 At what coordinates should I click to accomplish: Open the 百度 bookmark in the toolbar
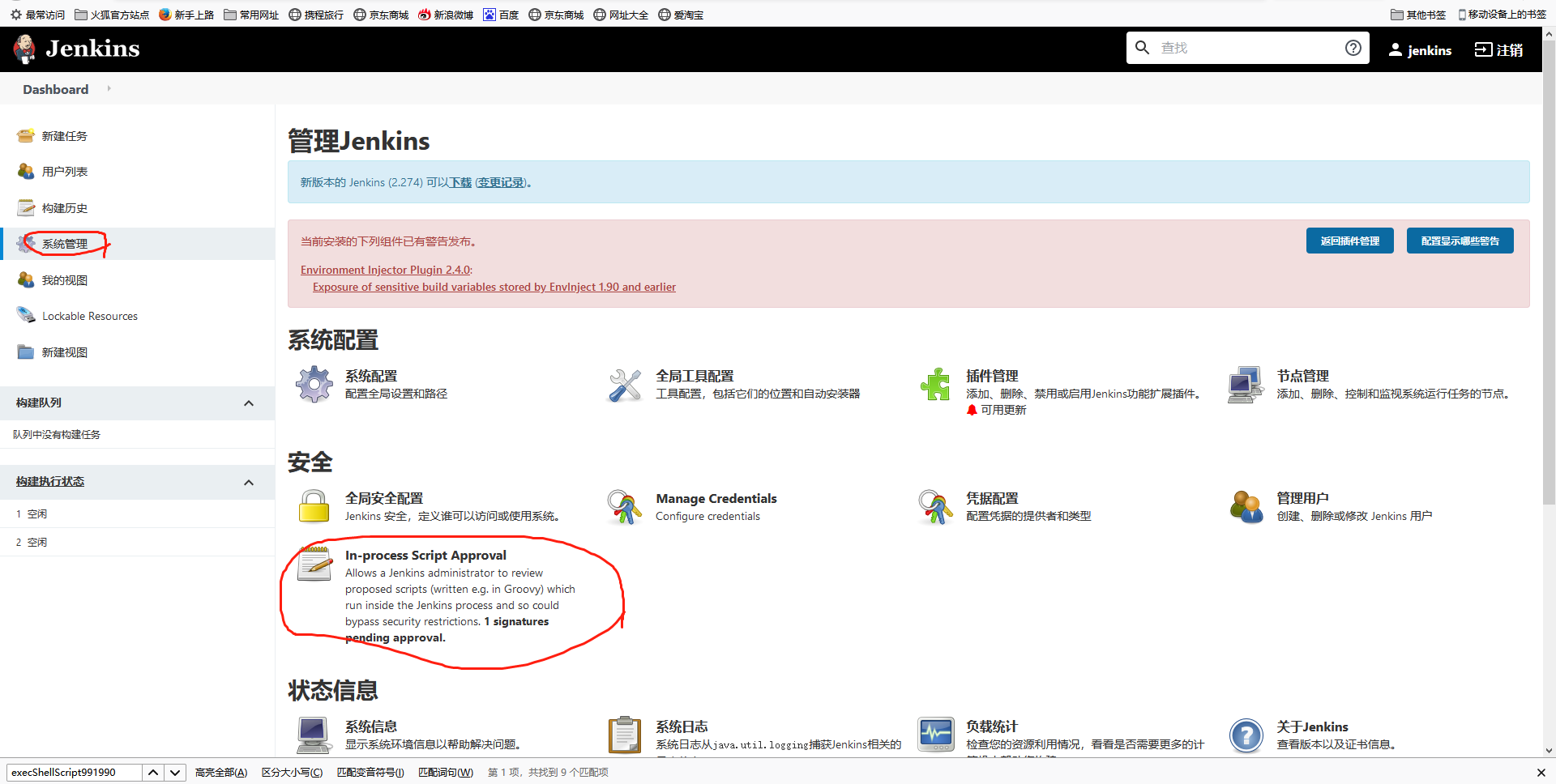[501, 14]
